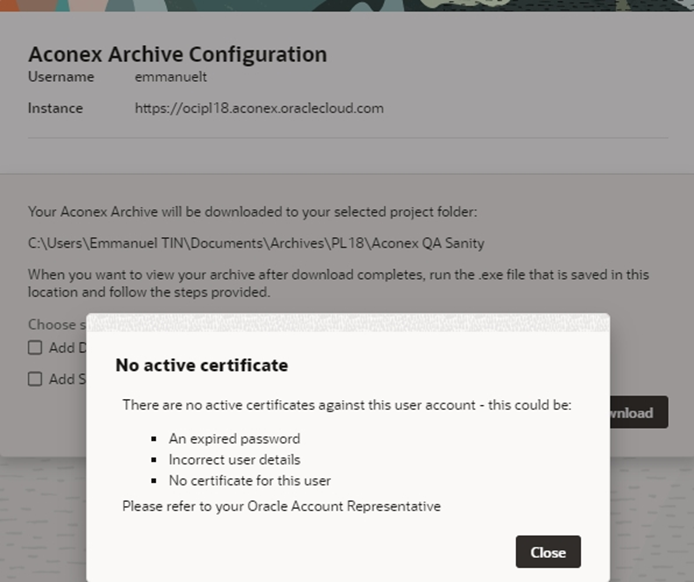Click 'Your Aconex Archive will be downloaded' text
Image resolution: width=694 pixels, height=582 pixels.
[253, 212]
